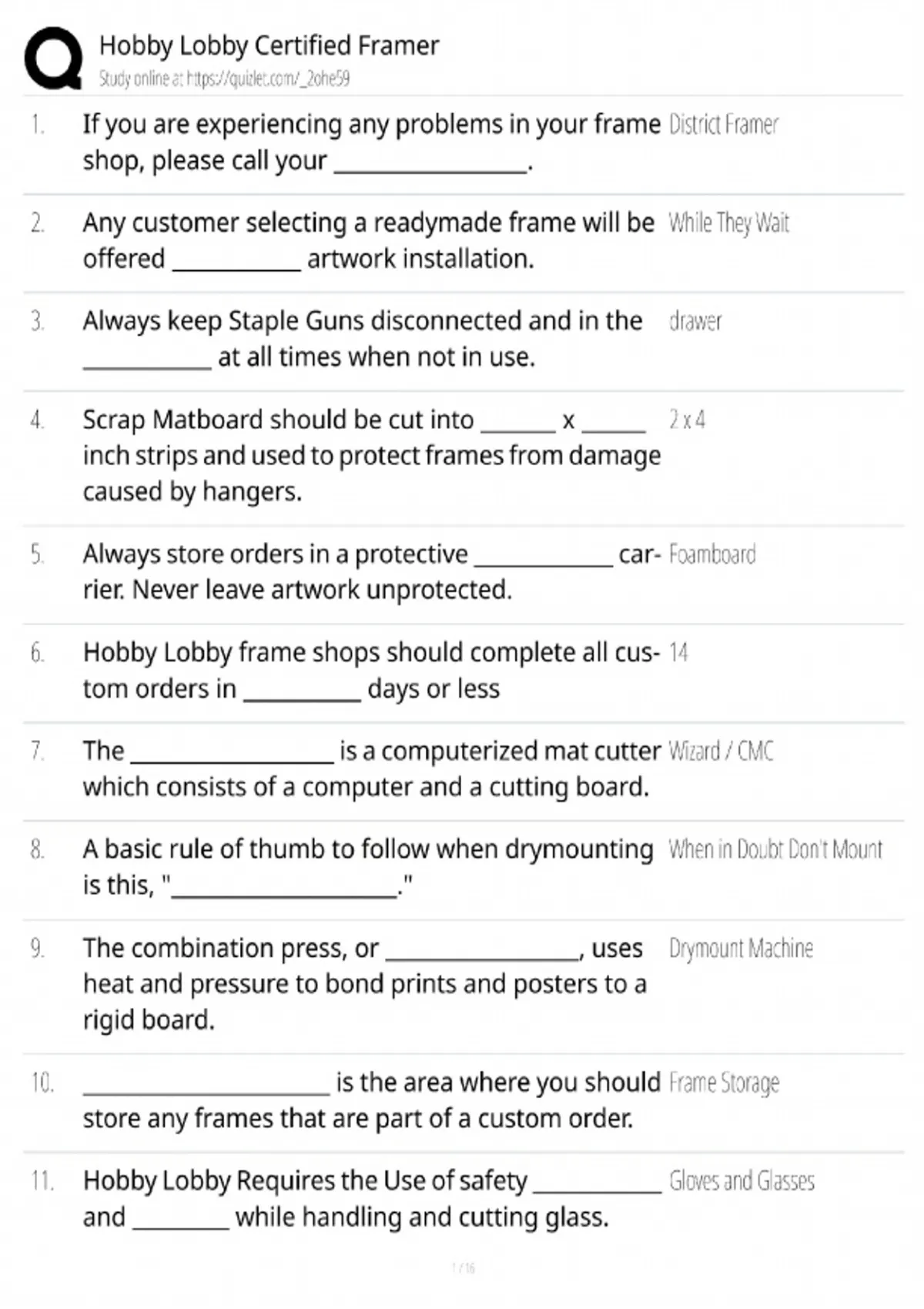The height and width of the screenshot is (1309, 924).
Task: Open the quizlet.com study link
Action: click(224, 79)
